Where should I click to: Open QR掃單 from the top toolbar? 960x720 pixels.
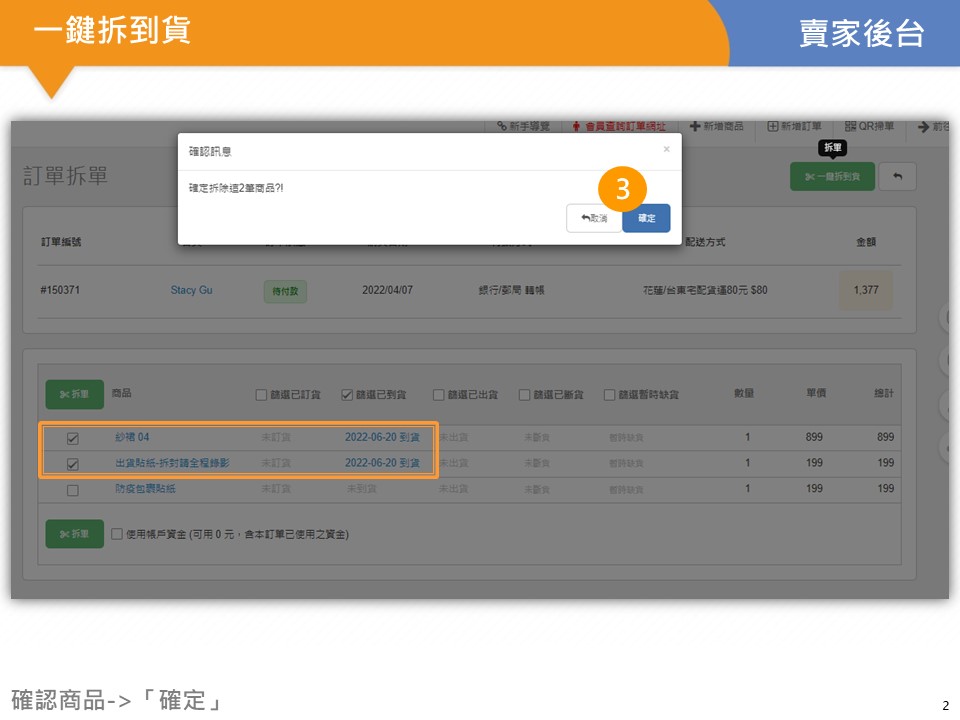[850, 127]
